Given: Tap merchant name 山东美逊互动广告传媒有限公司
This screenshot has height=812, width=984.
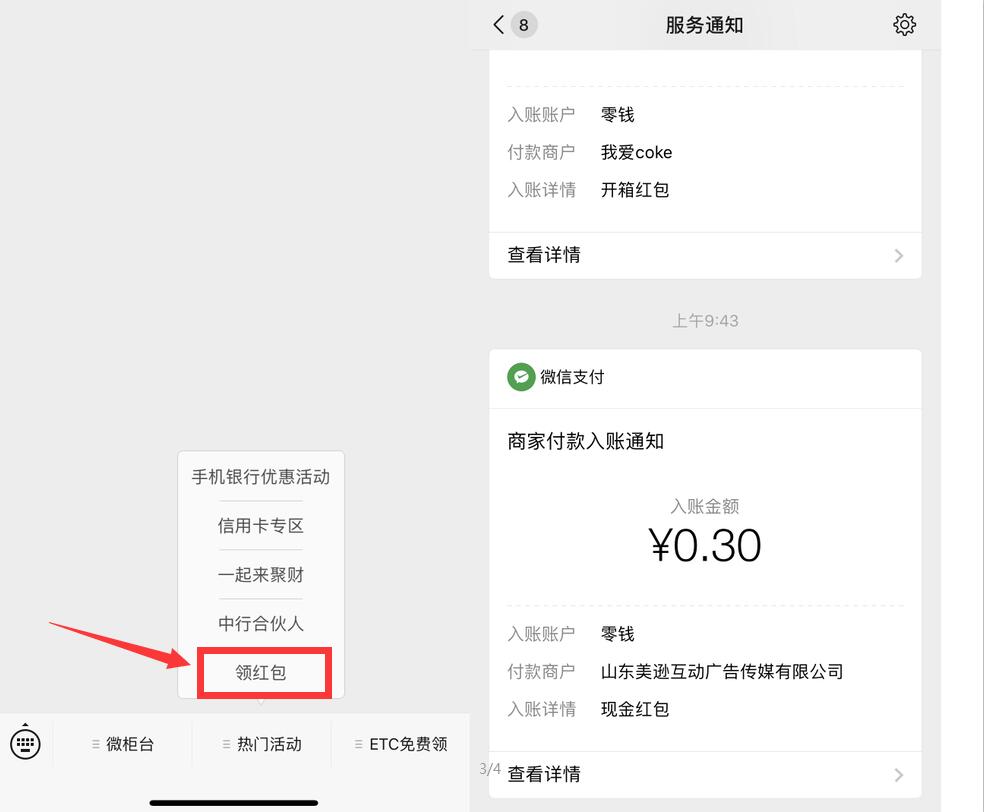Looking at the screenshot, I should coord(722,672).
